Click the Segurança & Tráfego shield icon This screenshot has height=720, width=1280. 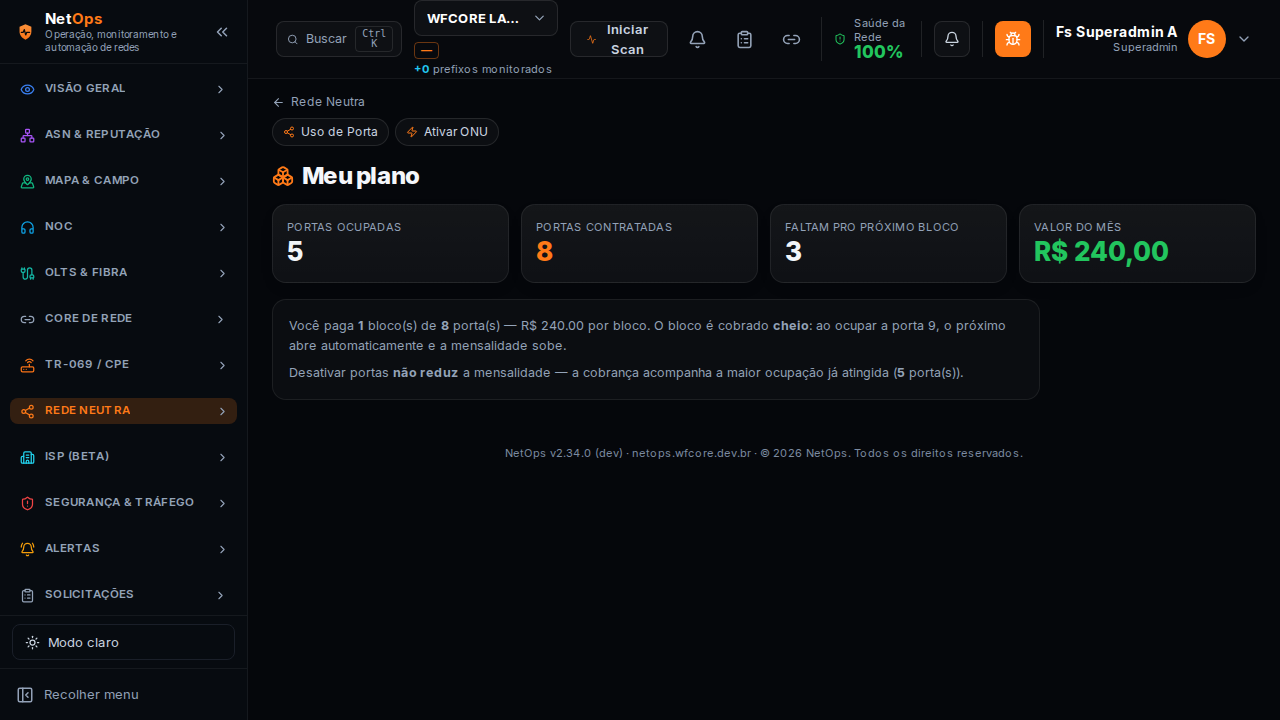coord(28,503)
